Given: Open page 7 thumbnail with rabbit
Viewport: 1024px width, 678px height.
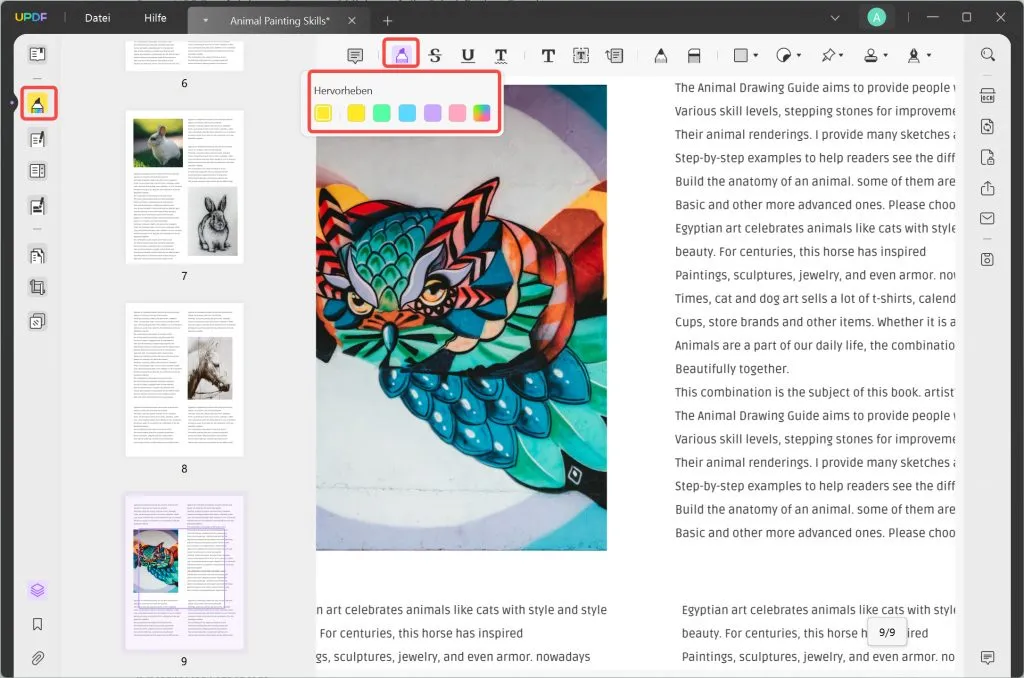Looking at the screenshot, I should click(184, 187).
